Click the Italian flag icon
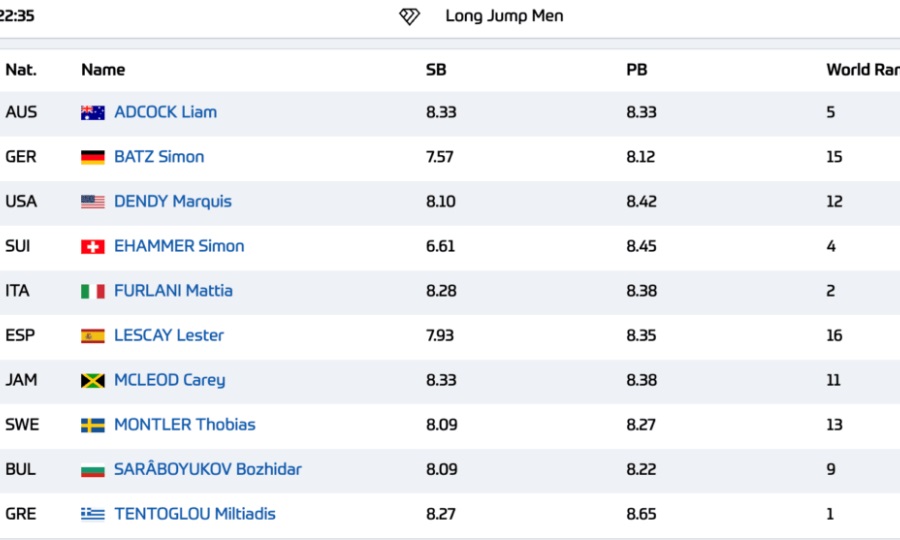 92,292
